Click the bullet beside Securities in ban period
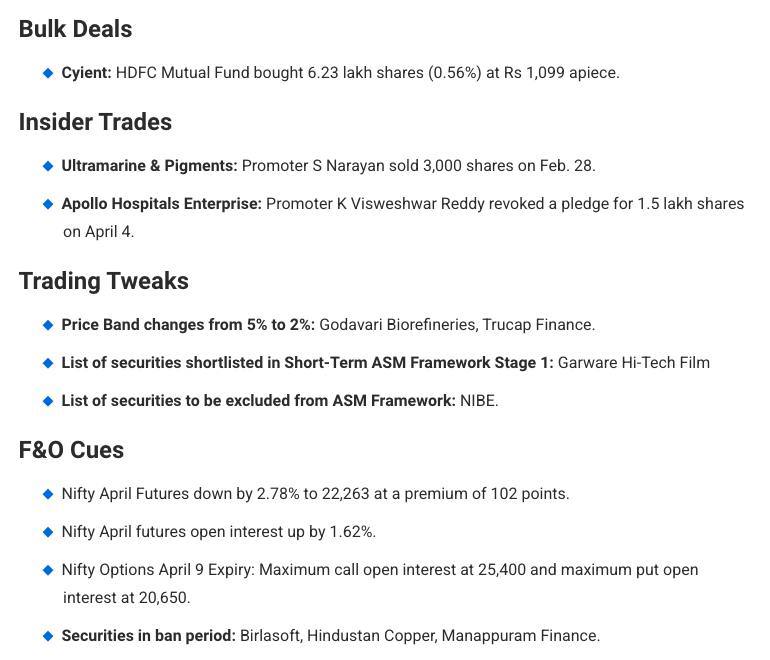770x660 pixels. point(48,636)
